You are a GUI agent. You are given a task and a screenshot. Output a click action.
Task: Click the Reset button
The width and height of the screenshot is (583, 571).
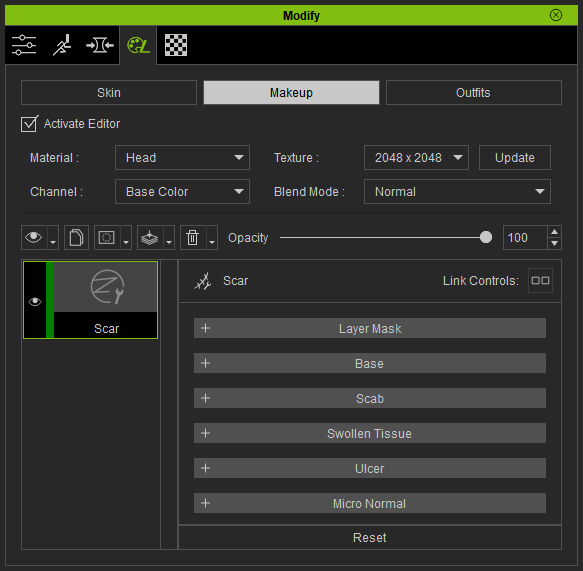370,538
